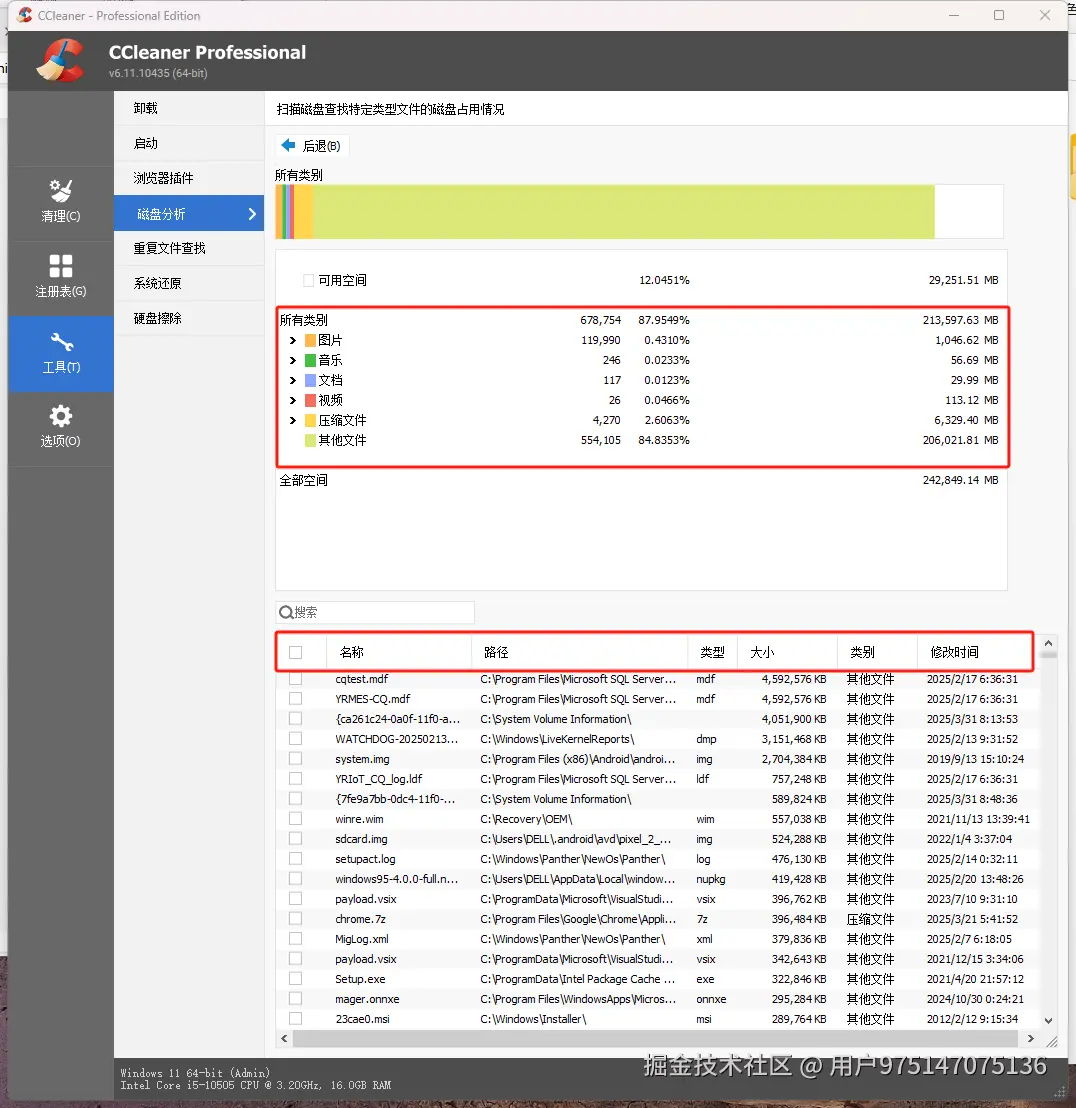The height and width of the screenshot is (1108, 1076).
Task: Select the MigLog.xml file name
Action: click(x=362, y=939)
